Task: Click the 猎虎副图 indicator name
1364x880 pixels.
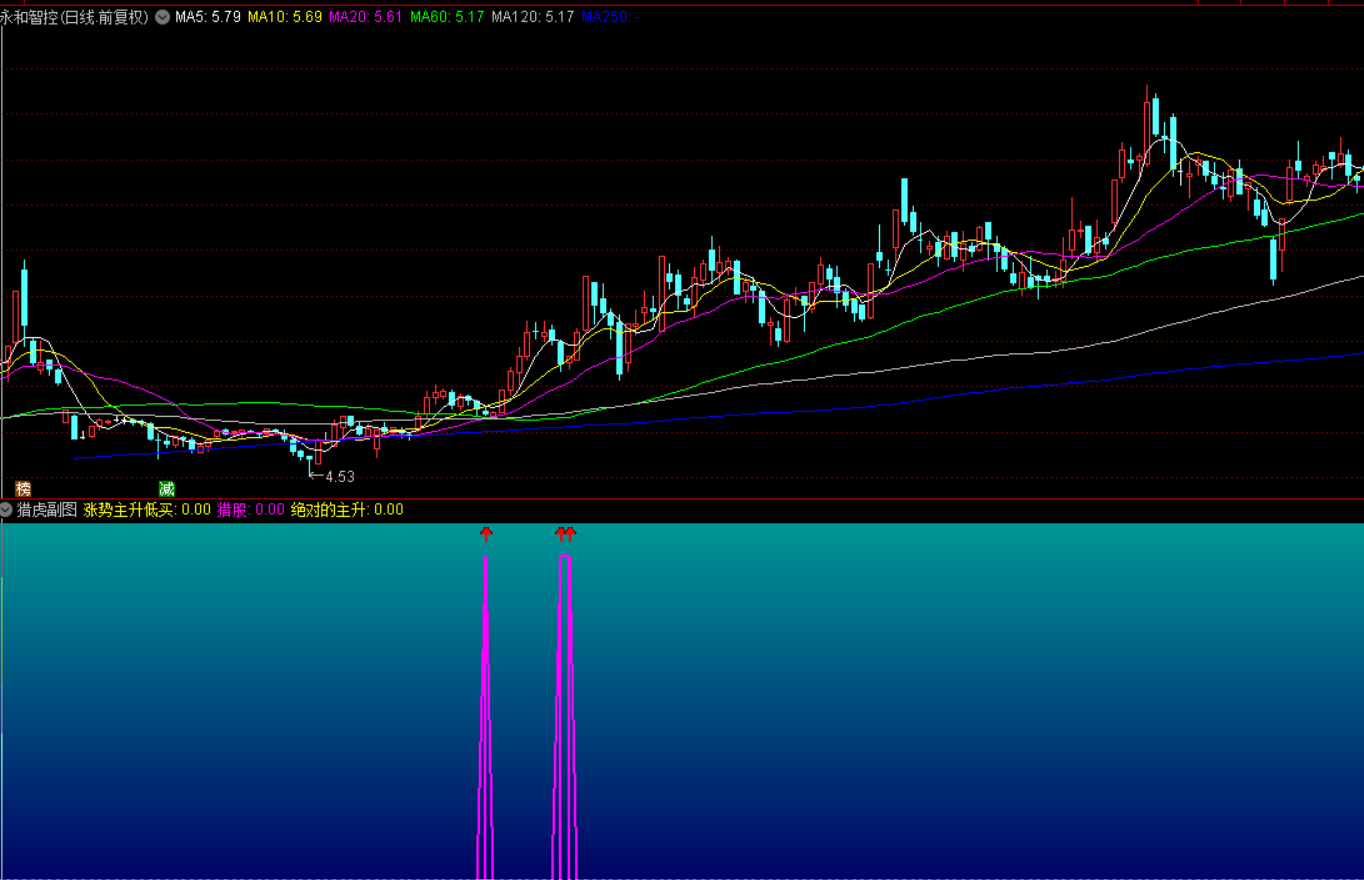Action: [47, 509]
